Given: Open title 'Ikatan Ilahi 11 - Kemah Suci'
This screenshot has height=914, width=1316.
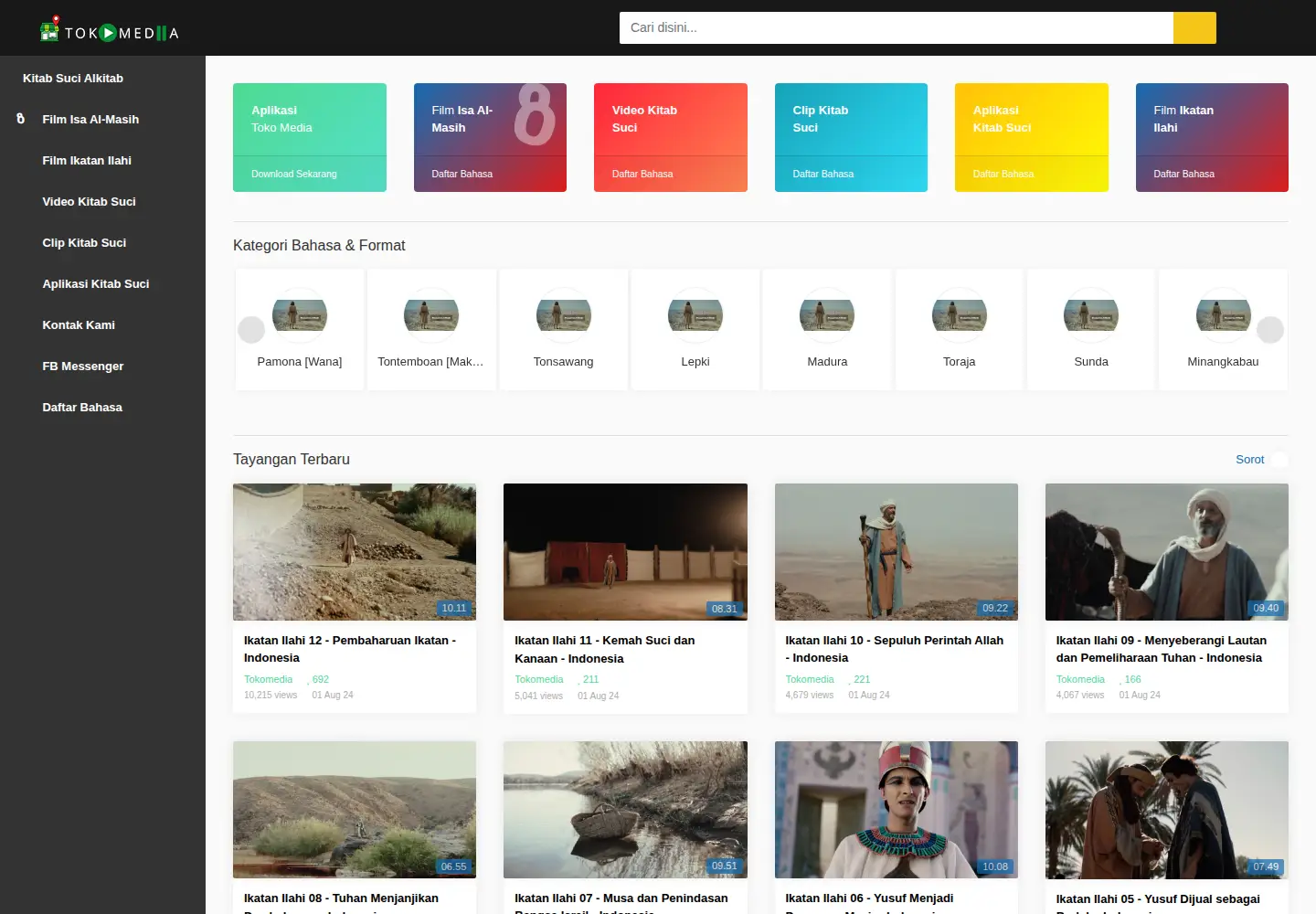Looking at the screenshot, I should (x=605, y=649).
